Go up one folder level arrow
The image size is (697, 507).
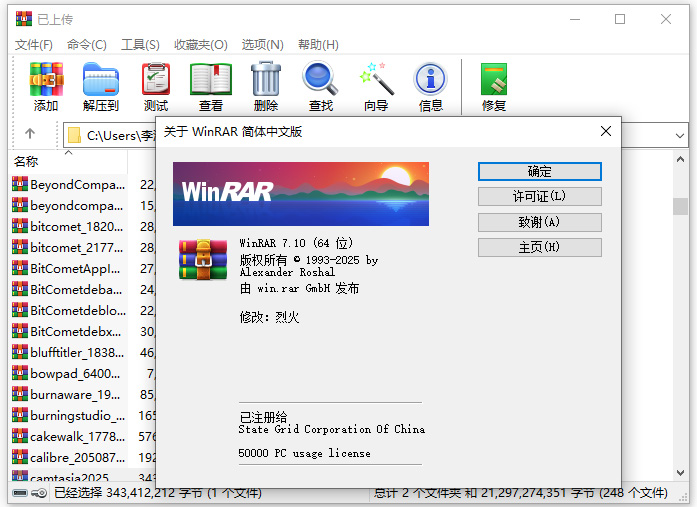30,134
